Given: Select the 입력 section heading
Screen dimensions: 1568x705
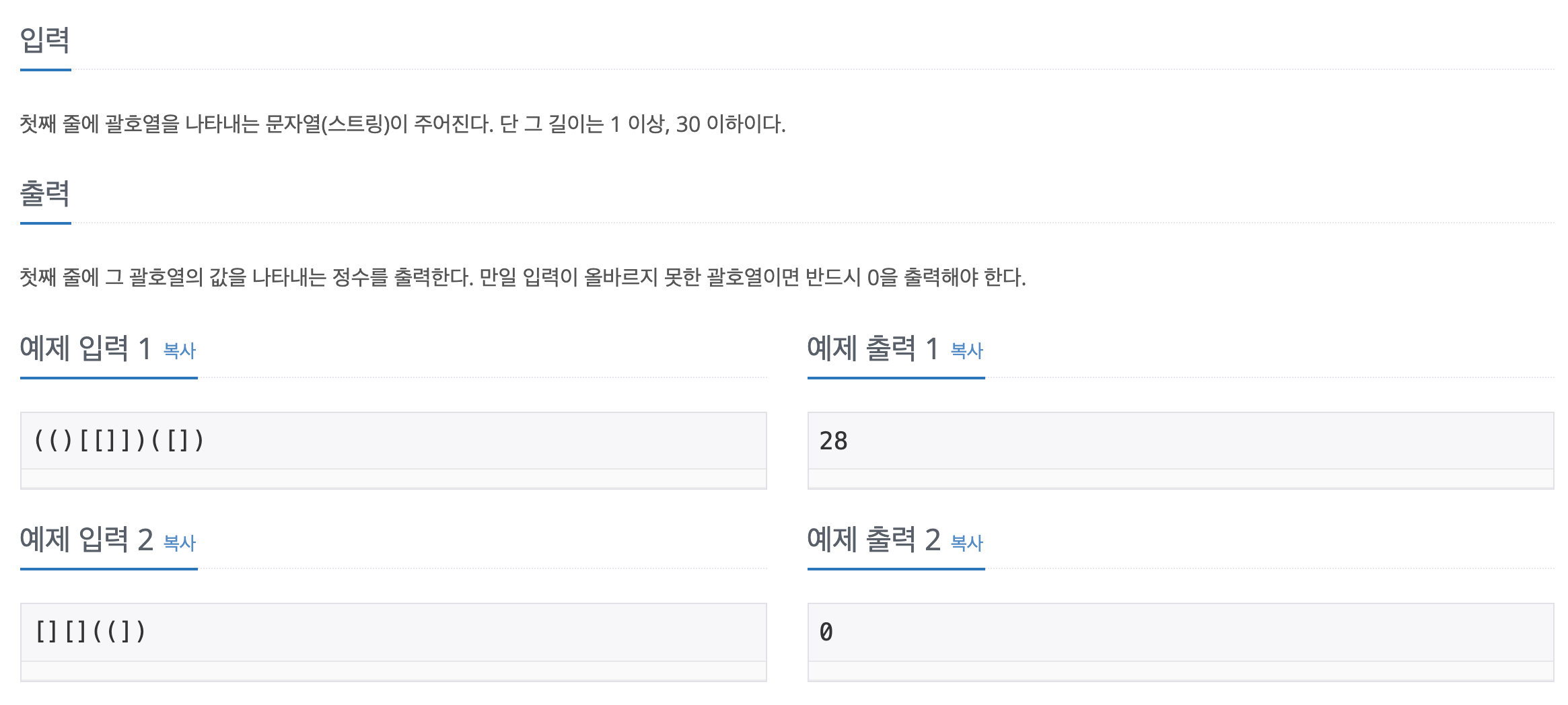Looking at the screenshot, I should click(x=45, y=40).
